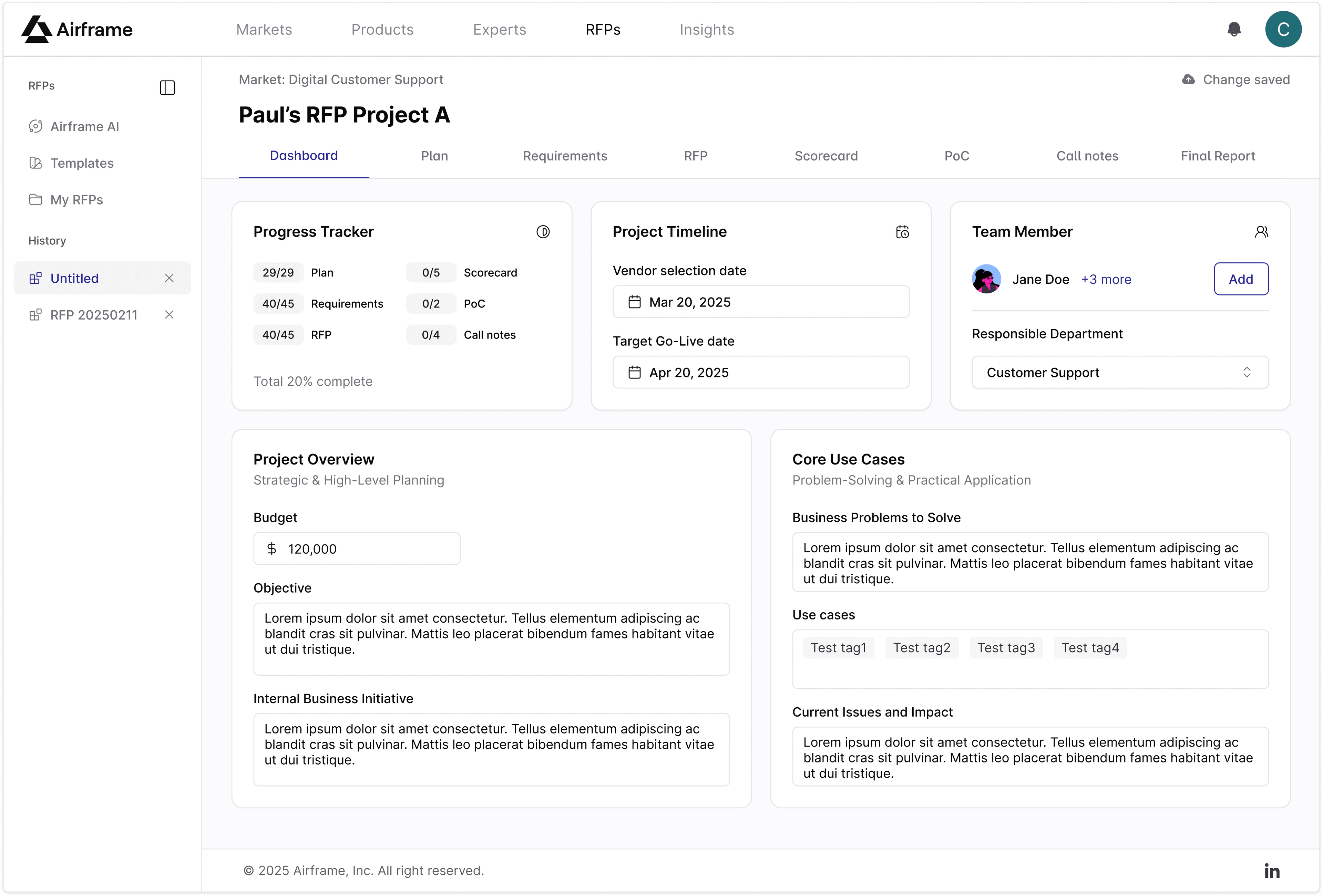Click the Add team member button
Image resolution: width=1323 pixels, height=896 pixels.
[1241, 279]
